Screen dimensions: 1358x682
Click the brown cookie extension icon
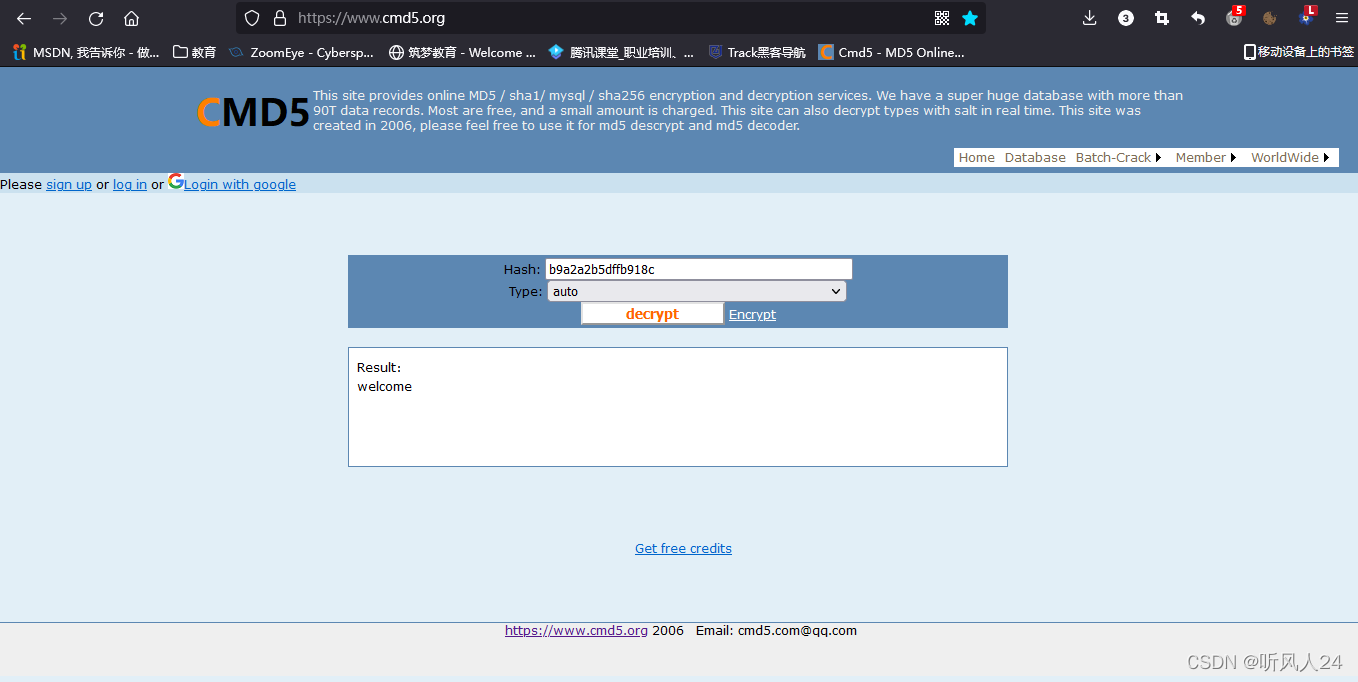(1270, 18)
